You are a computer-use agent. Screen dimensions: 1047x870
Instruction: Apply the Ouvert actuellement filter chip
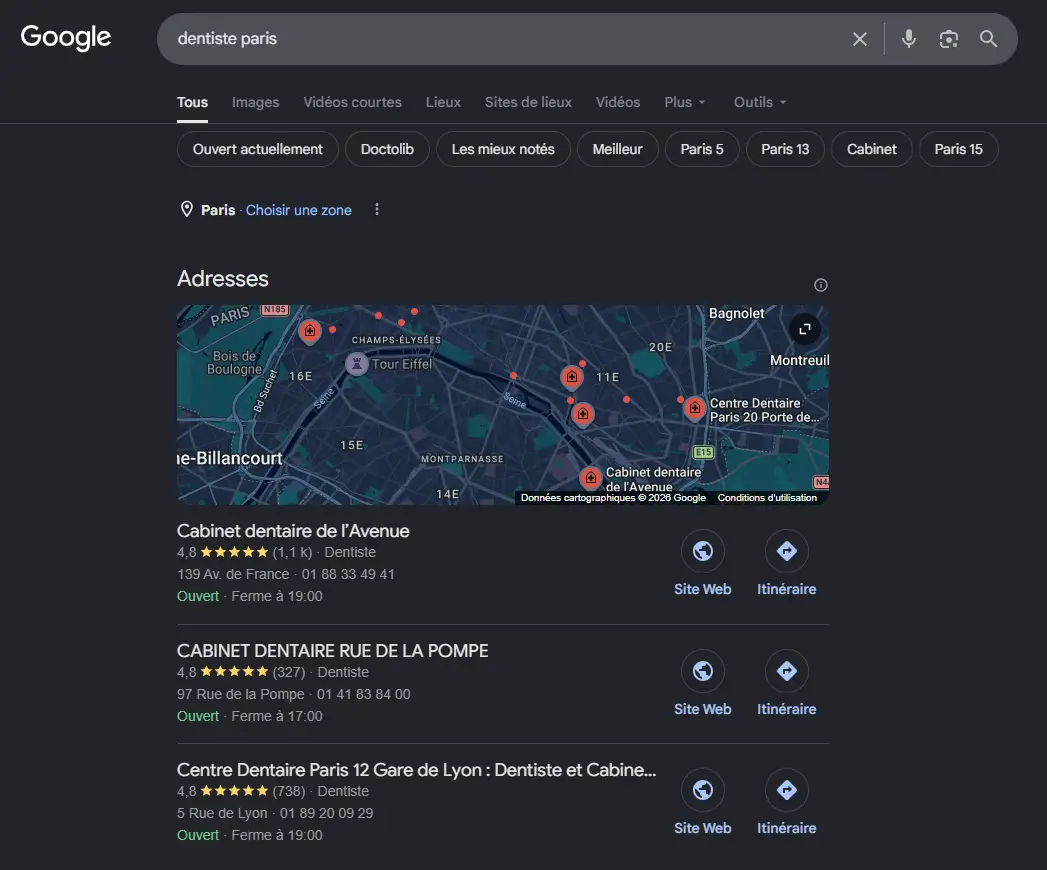258,149
